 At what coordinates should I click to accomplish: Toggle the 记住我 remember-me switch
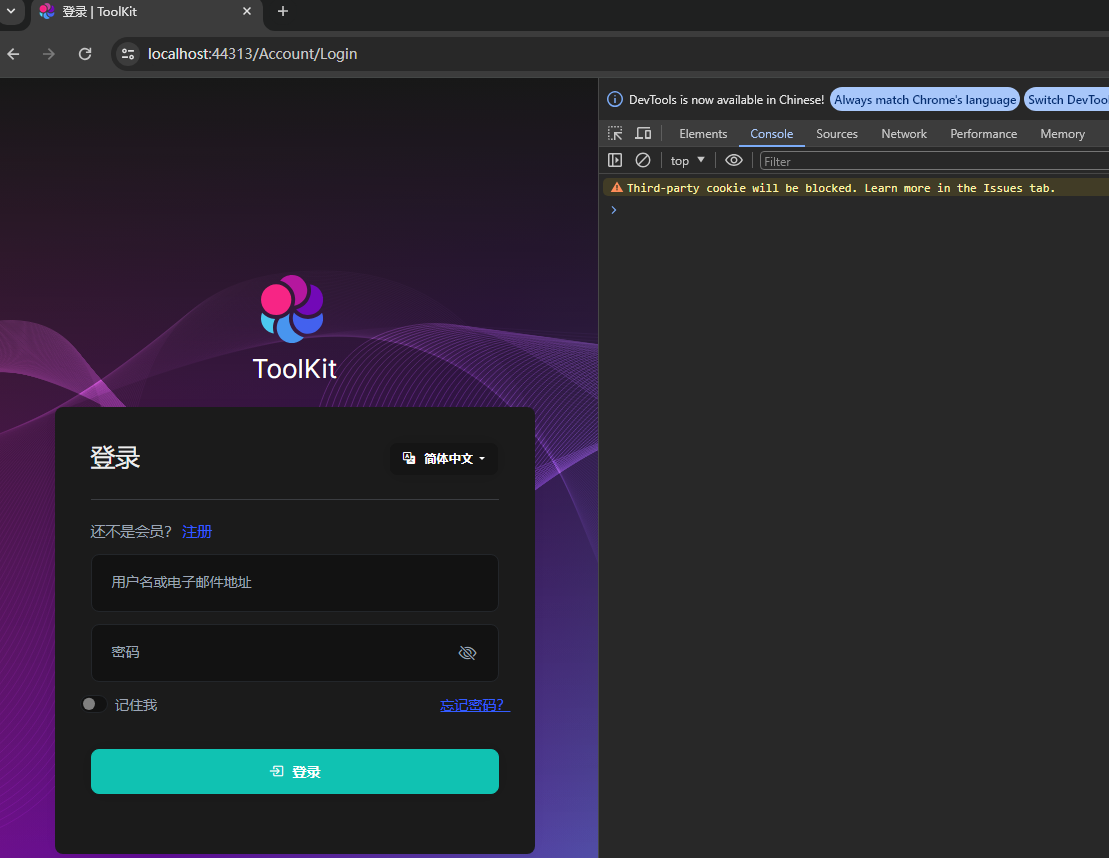pos(93,705)
